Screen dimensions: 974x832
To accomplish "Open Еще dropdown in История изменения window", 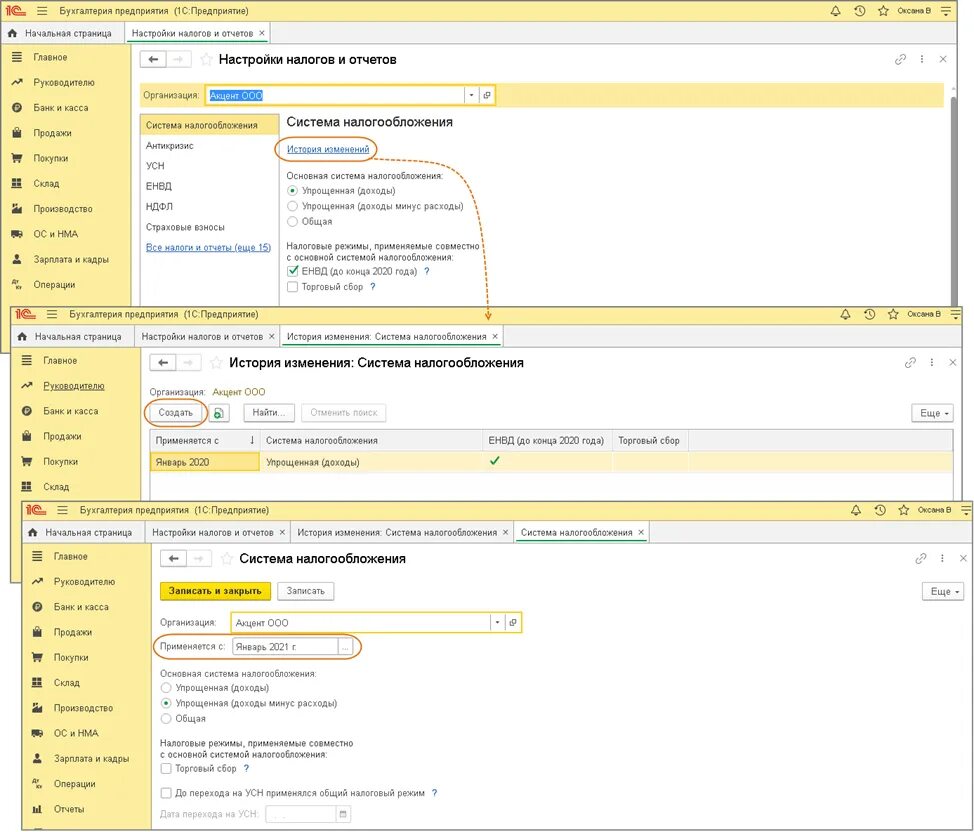I will [x=932, y=413].
